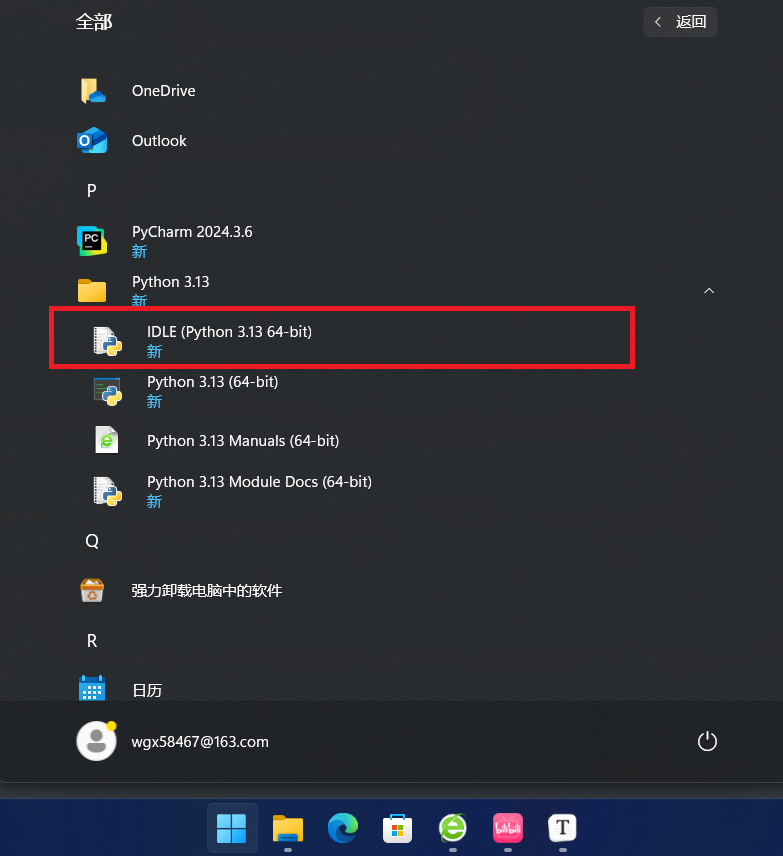The image size is (783, 856).
Task: Open Microsoft Store from the taskbar
Action: (398, 828)
